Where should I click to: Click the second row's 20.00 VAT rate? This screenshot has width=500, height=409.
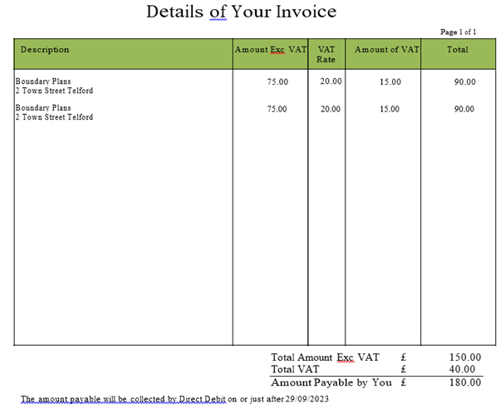330,109
